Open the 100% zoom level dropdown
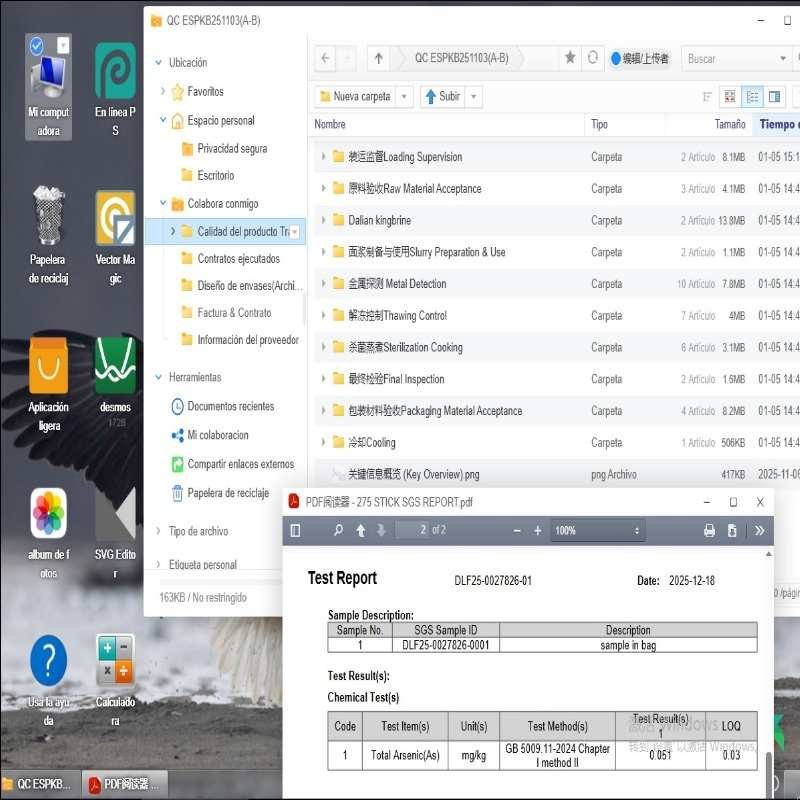The image size is (800, 800). point(597,530)
